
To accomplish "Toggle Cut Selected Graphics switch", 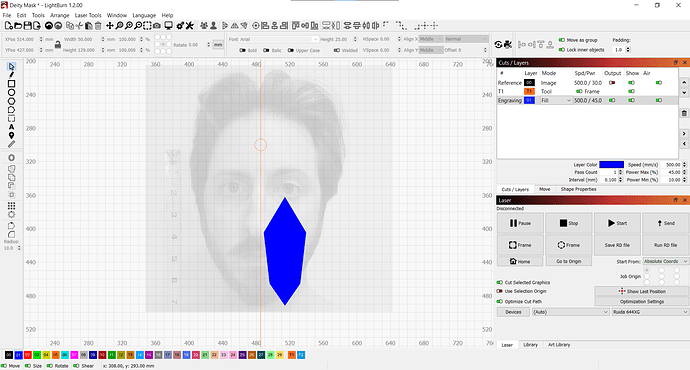I will [x=499, y=282].
